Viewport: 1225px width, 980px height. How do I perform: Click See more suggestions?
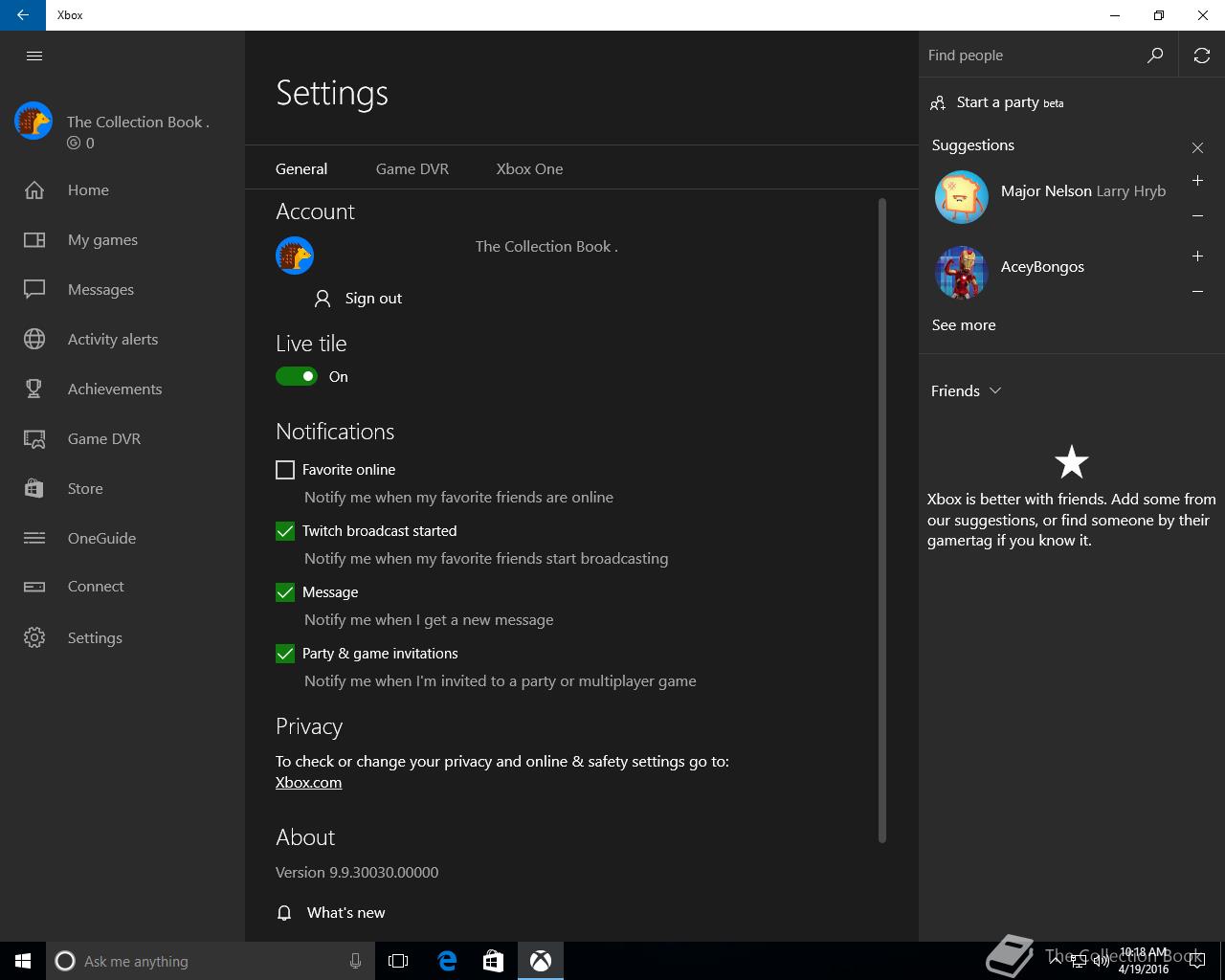click(964, 325)
